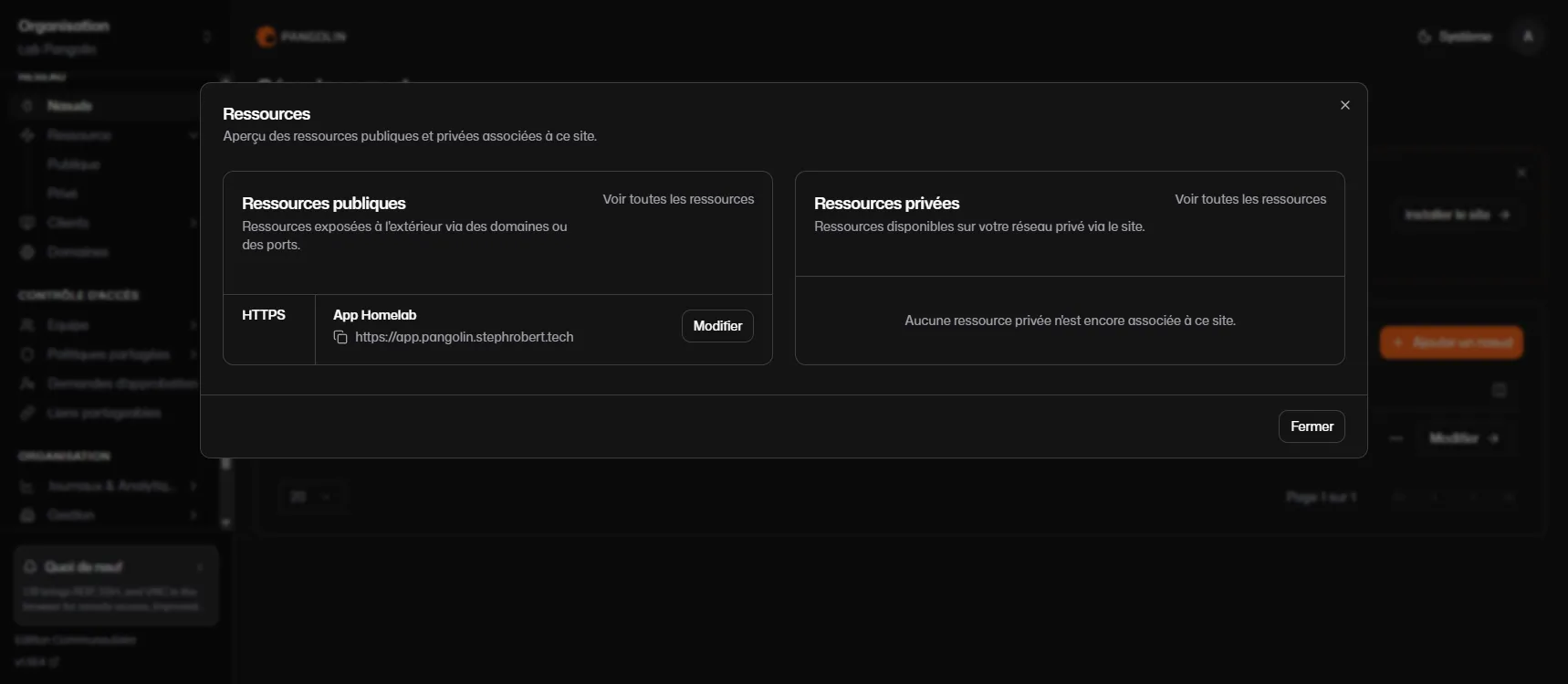This screenshot has height=684, width=1568.
Task: Go to Nœuds in the sidebar
Action: [105, 106]
